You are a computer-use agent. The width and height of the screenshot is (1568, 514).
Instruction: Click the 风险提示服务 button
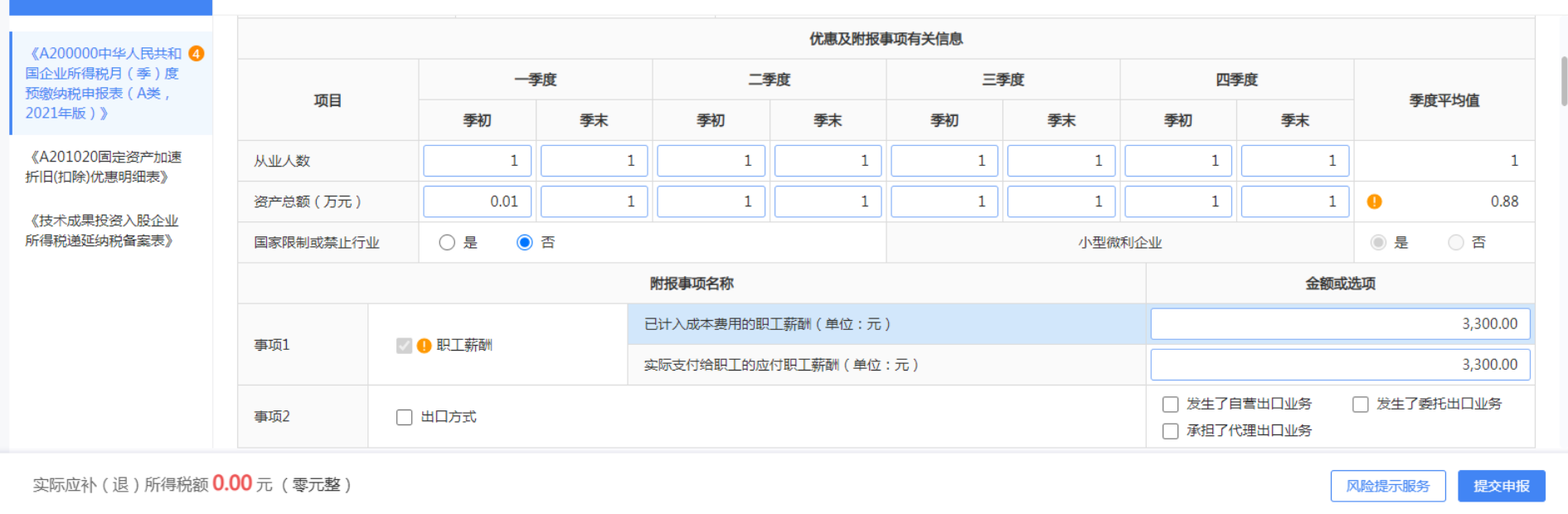click(1387, 486)
